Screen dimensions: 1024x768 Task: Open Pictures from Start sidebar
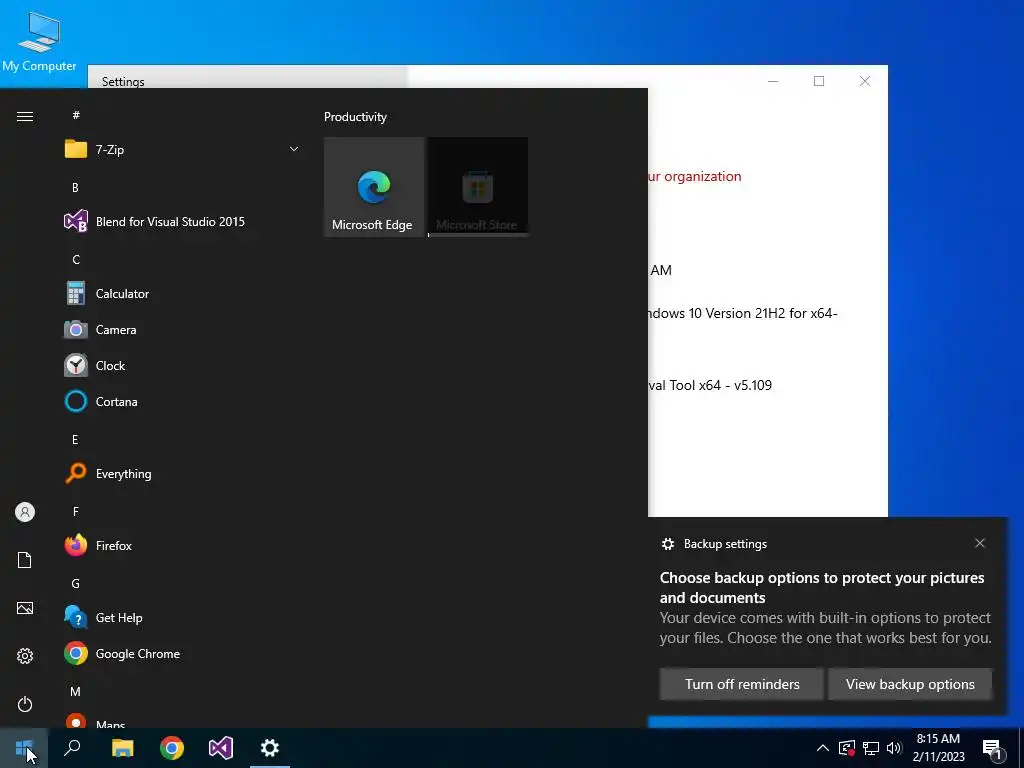click(25, 608)
